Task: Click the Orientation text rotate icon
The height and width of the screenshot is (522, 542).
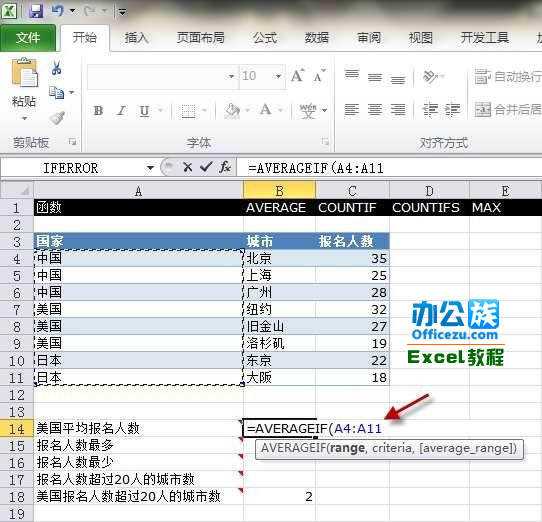Action: click(x=430, y=76)
